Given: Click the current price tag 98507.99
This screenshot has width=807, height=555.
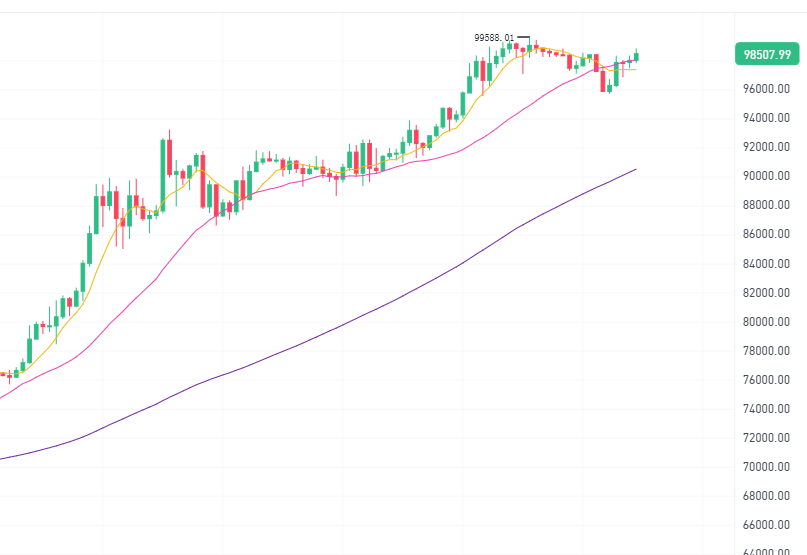Looking at the screenshot, I should (767, 54).
